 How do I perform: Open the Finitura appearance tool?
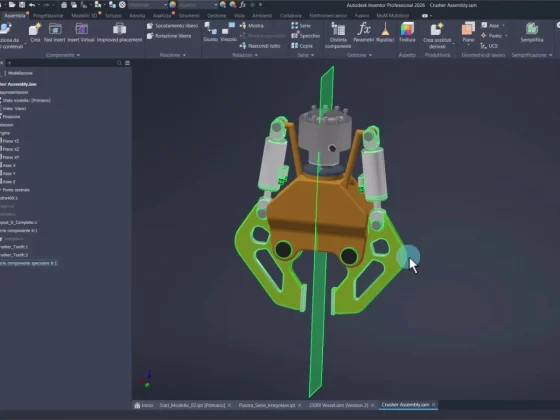(x=407, y=32)
